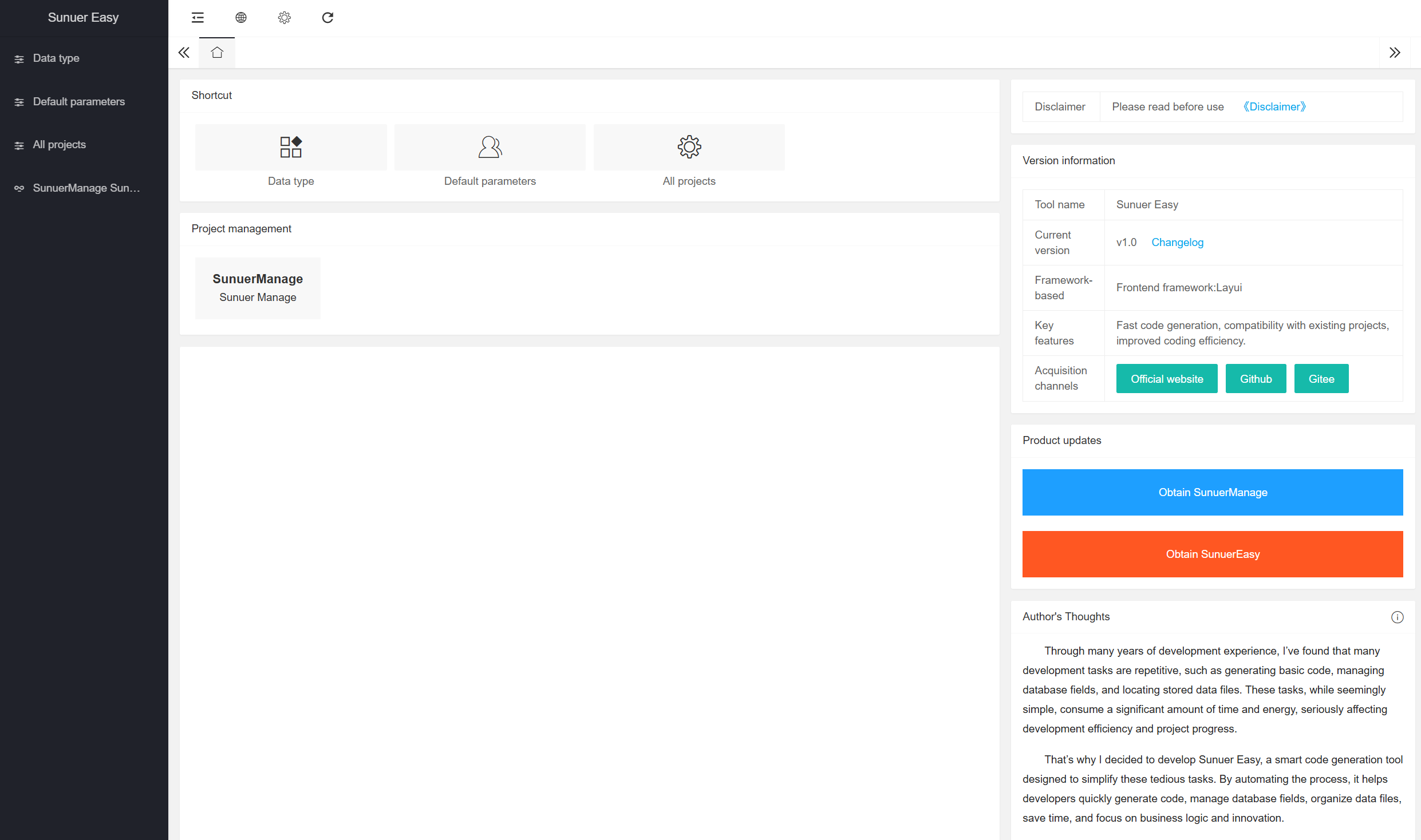This screenshot has width=1421, height=840.
Task: Click the Product updates heading
Action: (x=1062, y=441)
